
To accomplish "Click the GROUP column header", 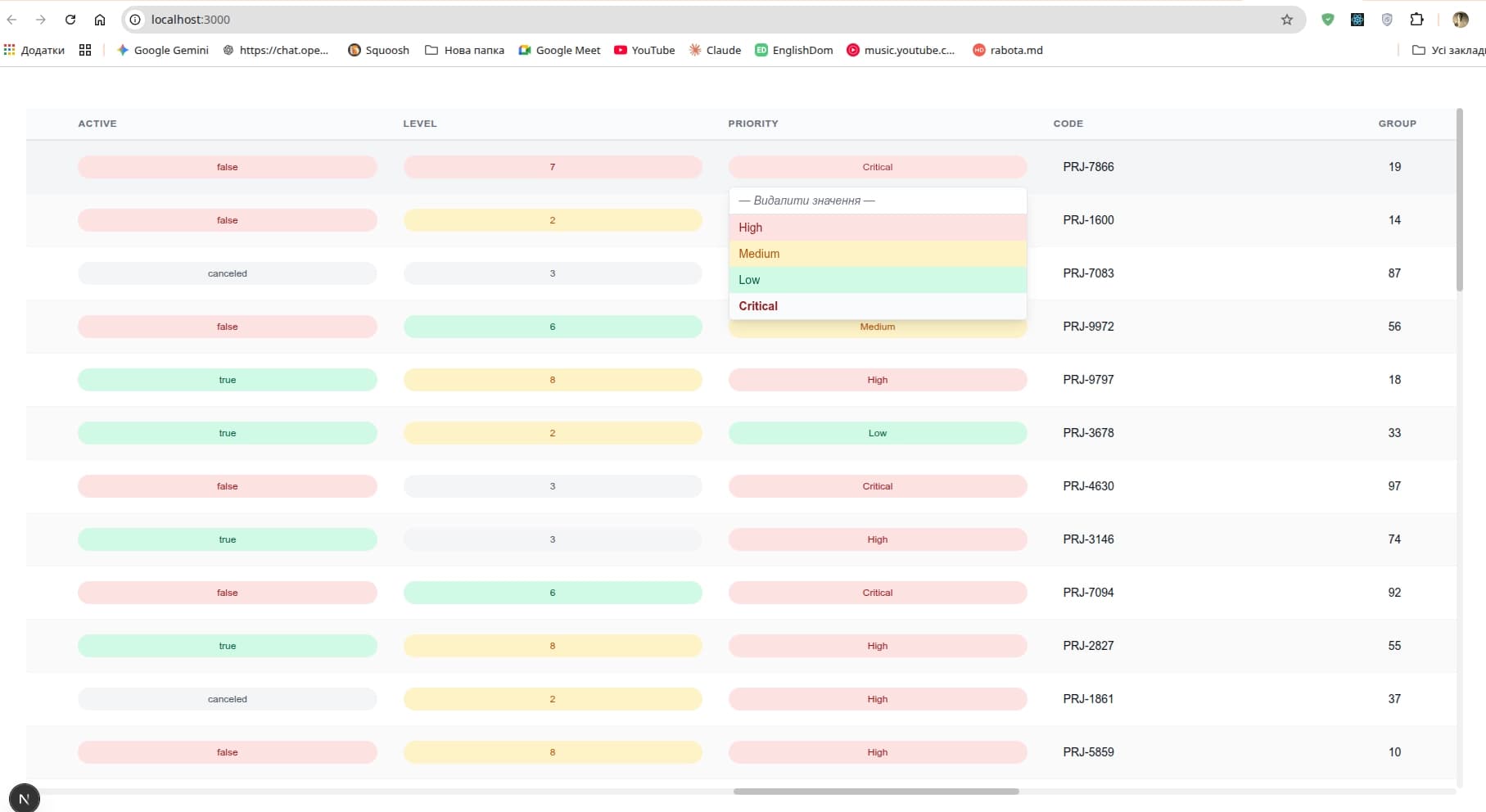I will click(1398, 124).
